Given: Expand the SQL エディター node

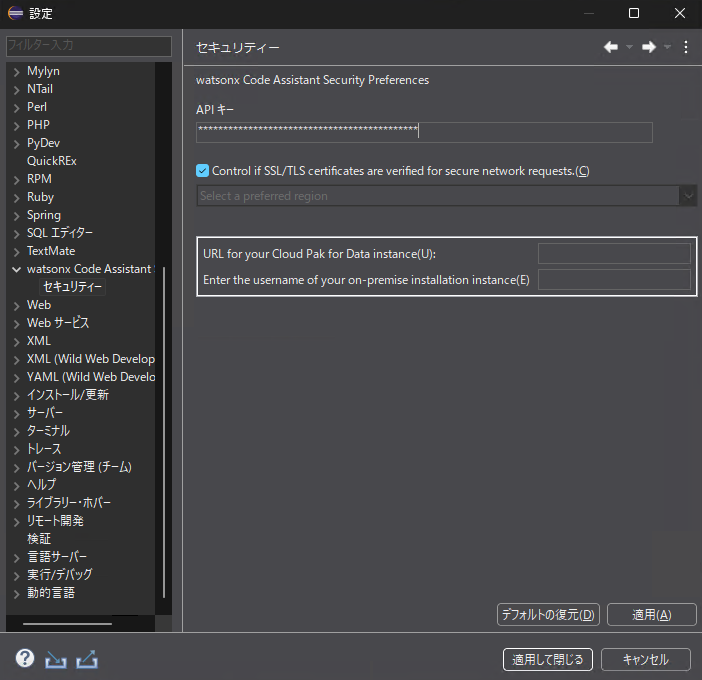Looking at the screenshot, I should click(x=17, y=234).
